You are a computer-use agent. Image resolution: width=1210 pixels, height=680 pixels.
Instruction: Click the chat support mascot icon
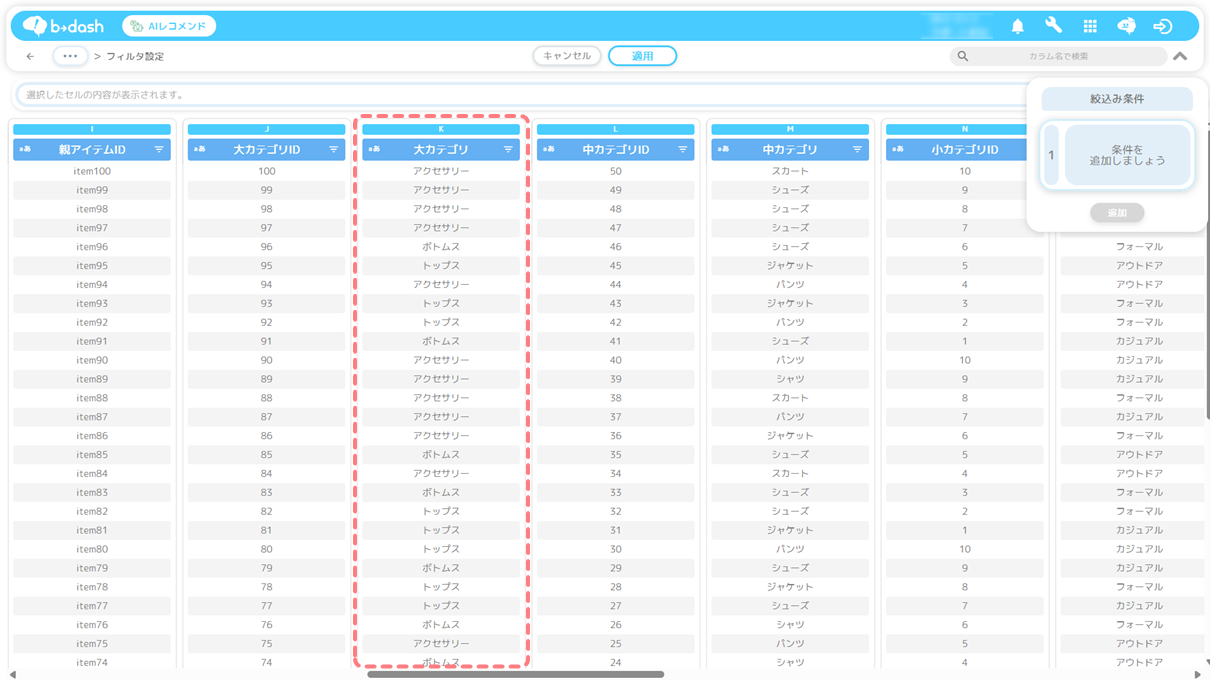pos(1126,26)
